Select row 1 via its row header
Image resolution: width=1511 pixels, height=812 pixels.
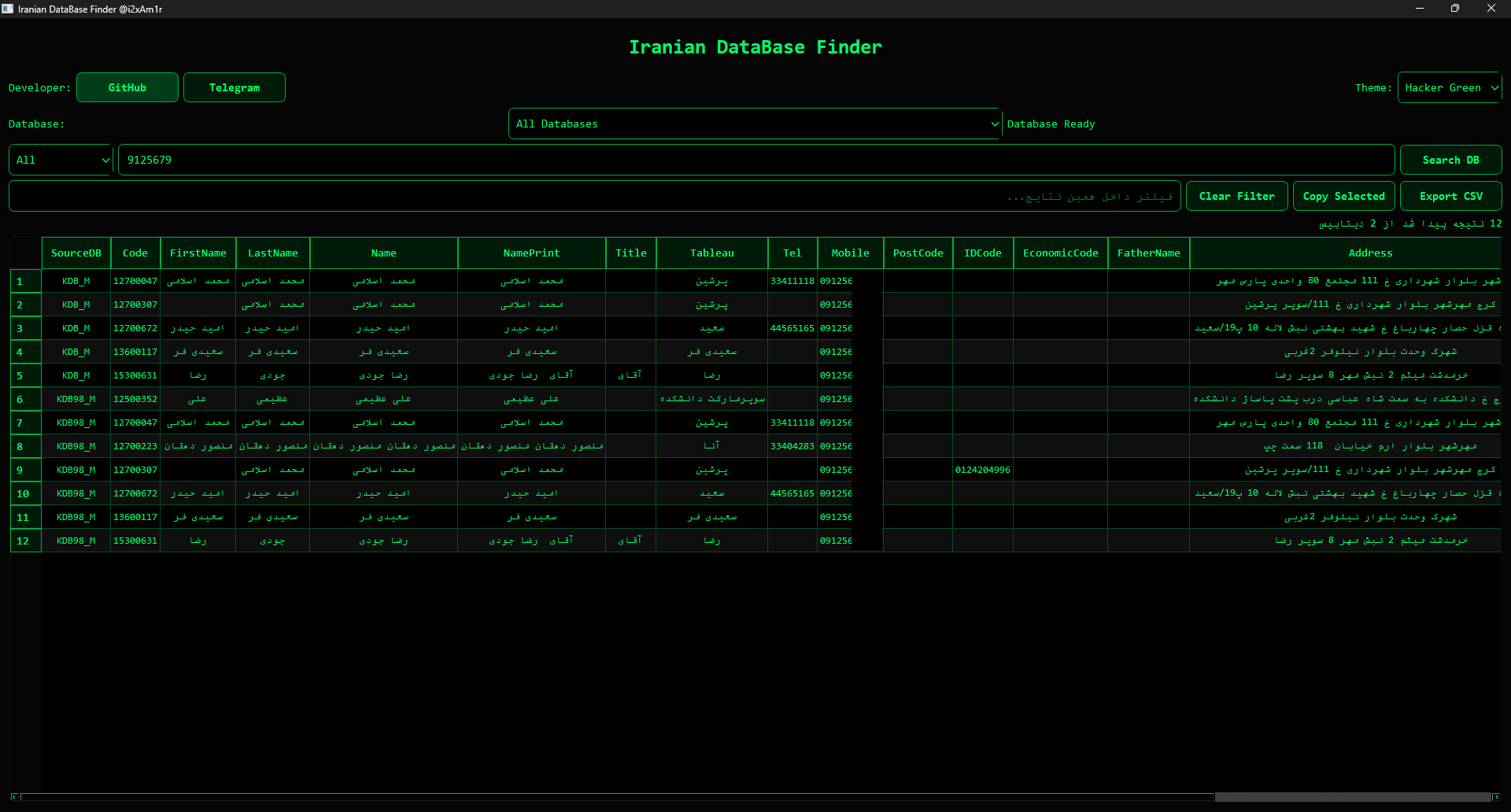coord(26,281)
